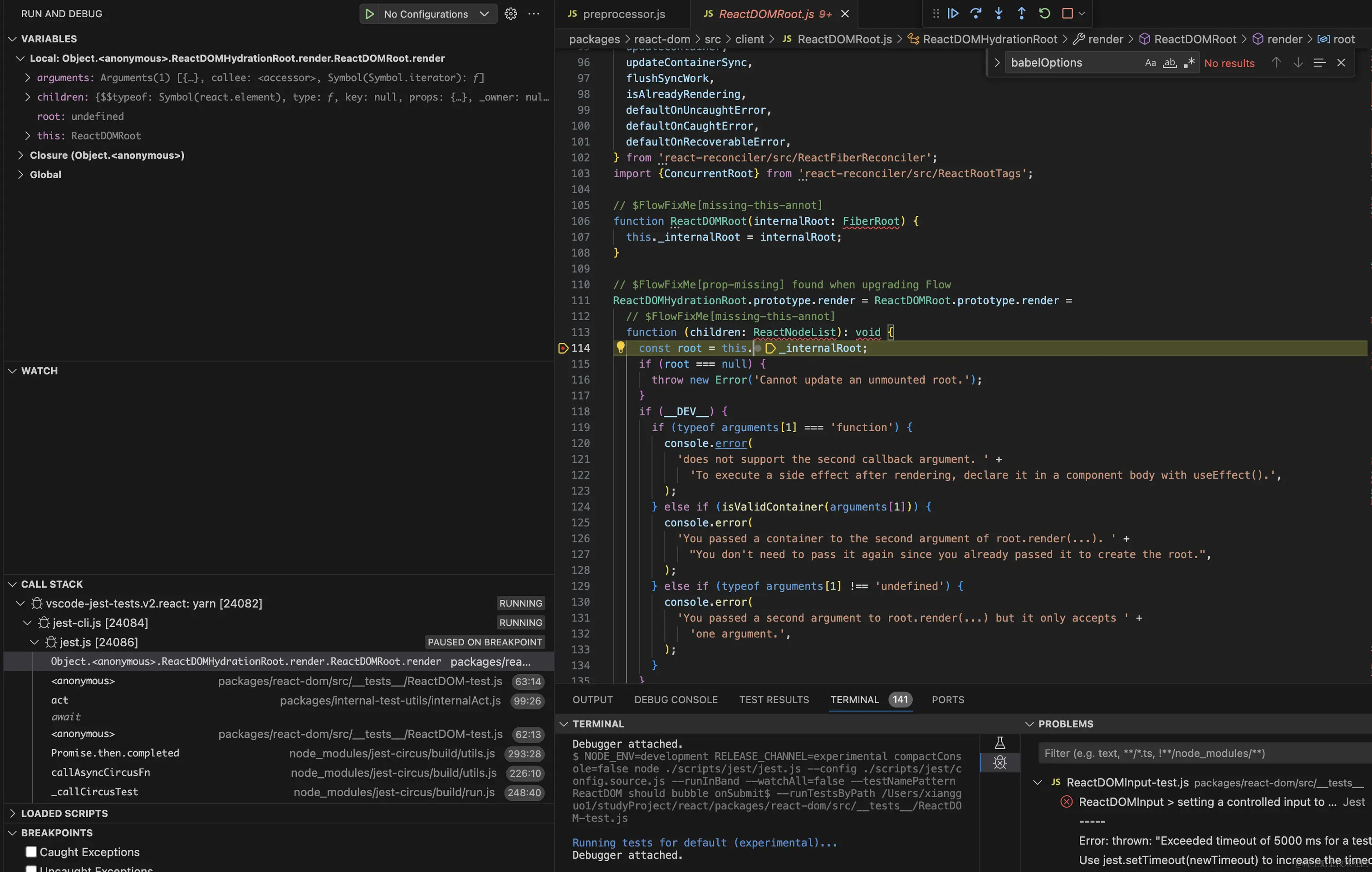Open the preprocessor.js editor tab

click(623, 14)
